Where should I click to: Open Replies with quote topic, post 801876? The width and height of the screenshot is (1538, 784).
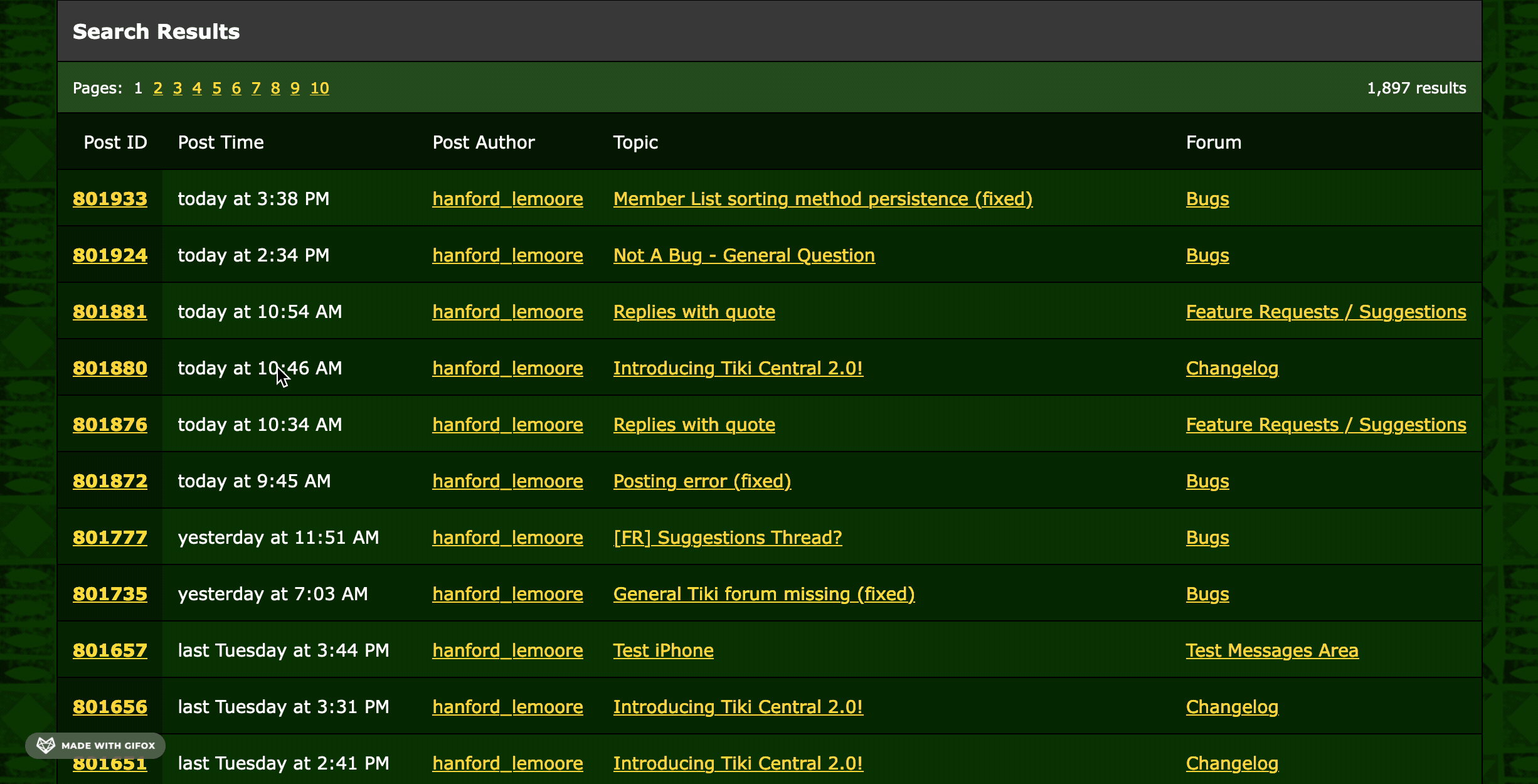[x=694, y=425]
